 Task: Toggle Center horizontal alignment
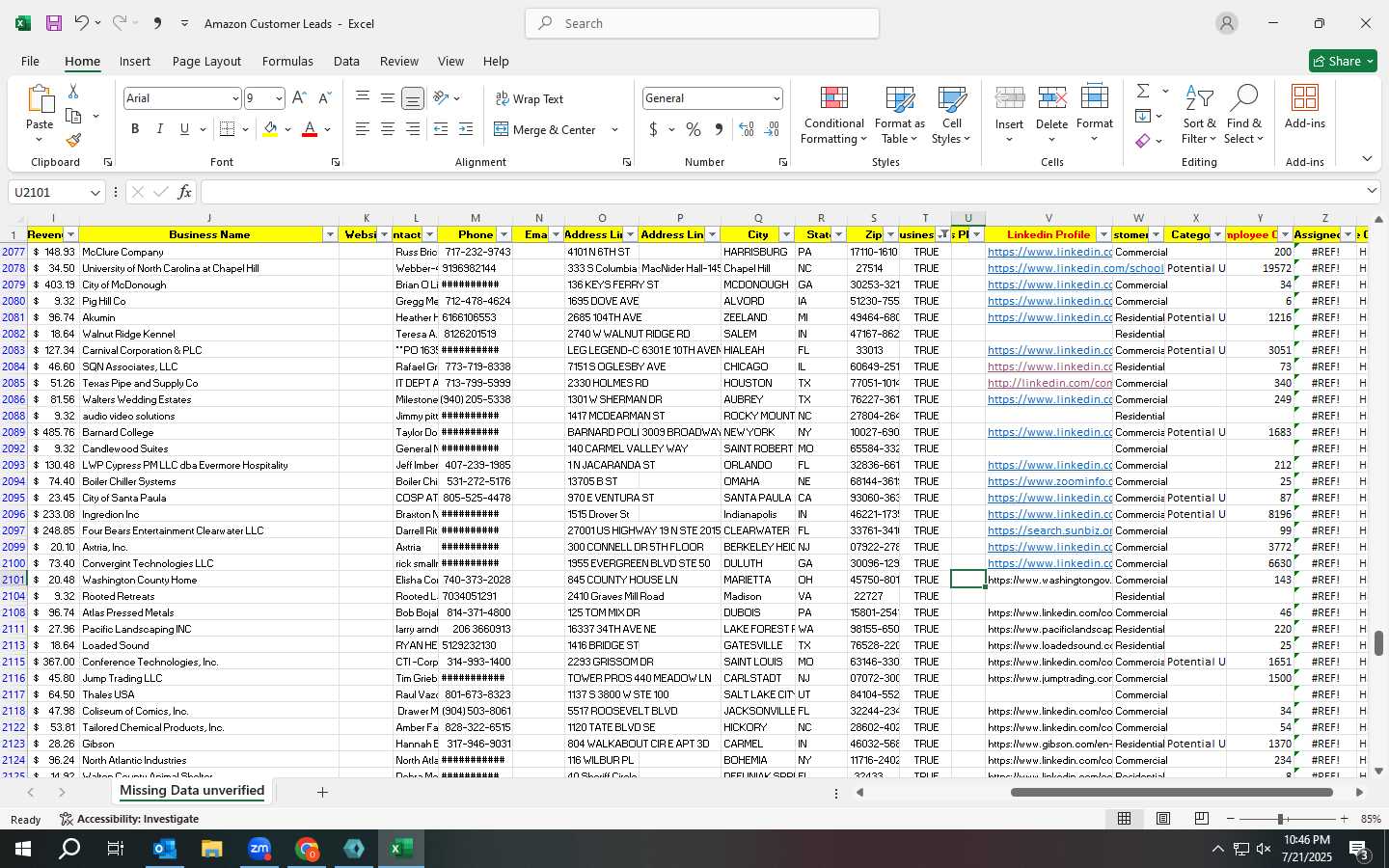388,129
